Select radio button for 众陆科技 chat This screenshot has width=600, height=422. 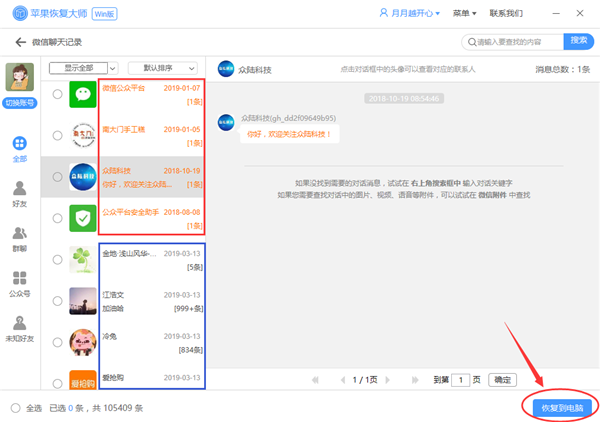(57, 177)
